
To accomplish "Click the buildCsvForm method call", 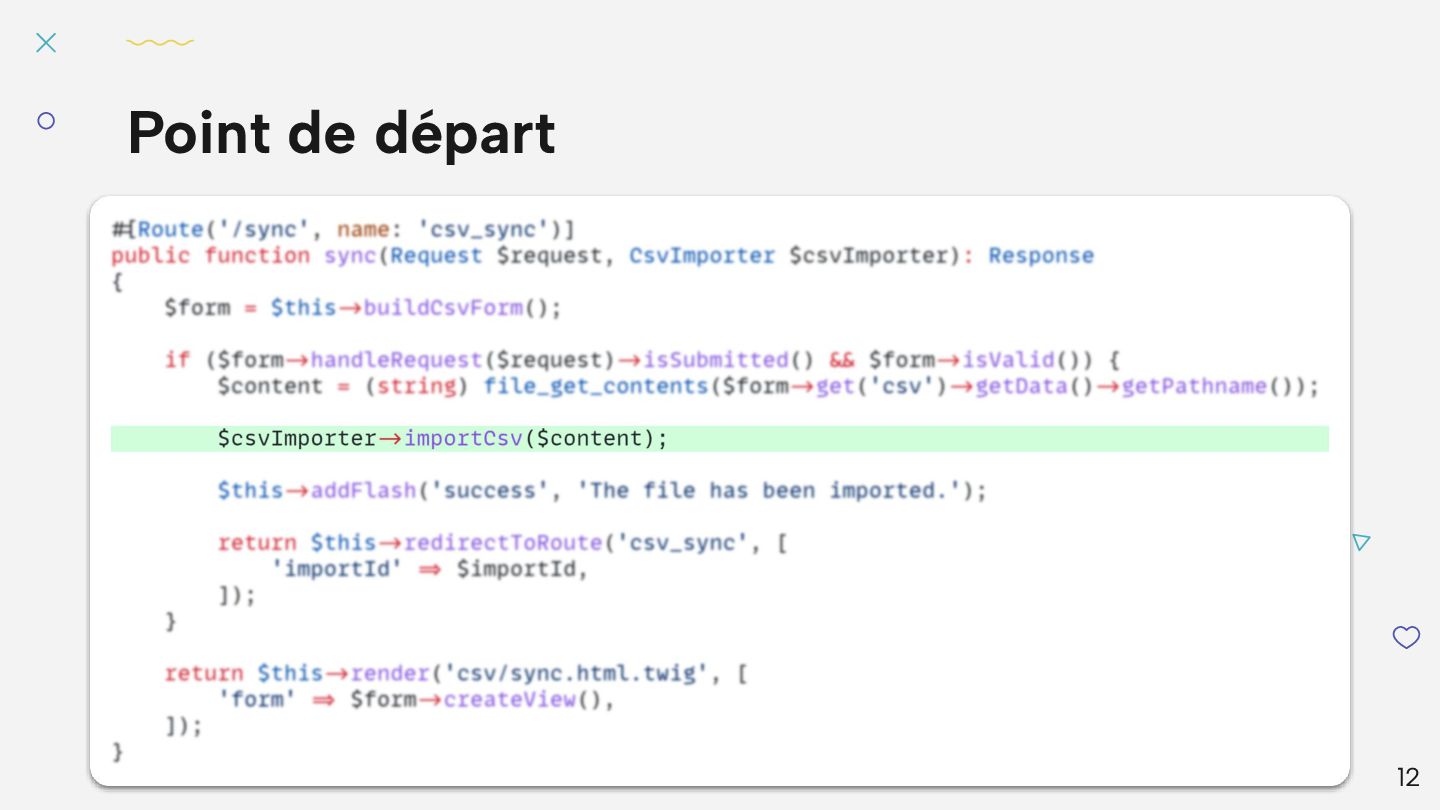I will (x=443, y=308).
